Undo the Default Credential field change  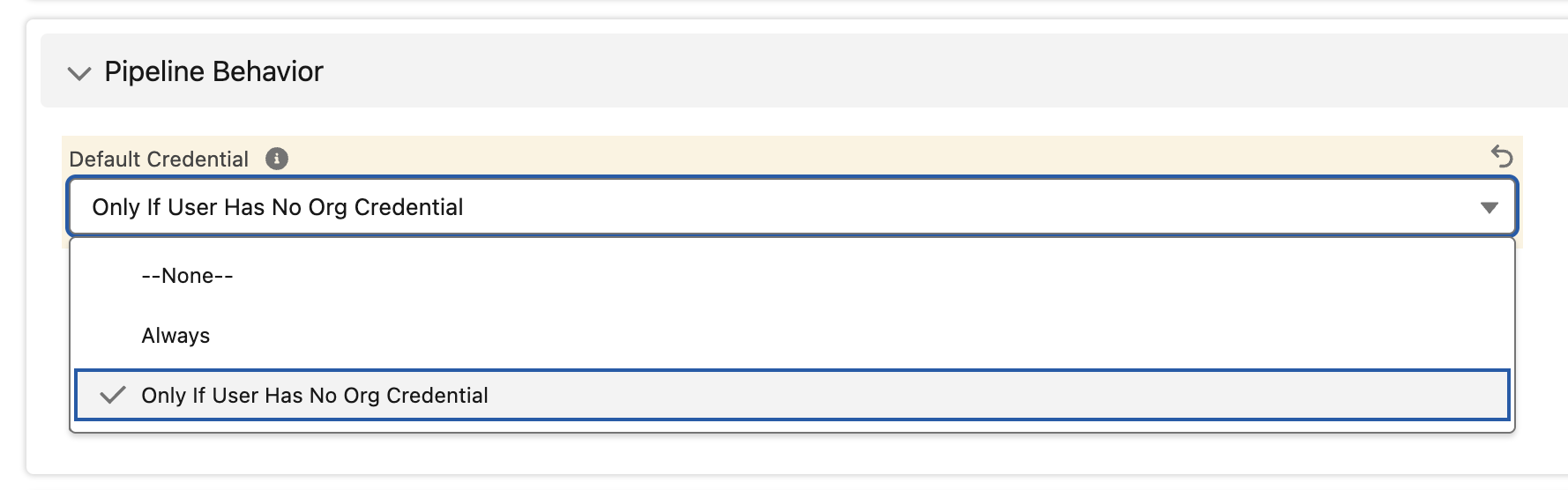tap(1501, 157)
